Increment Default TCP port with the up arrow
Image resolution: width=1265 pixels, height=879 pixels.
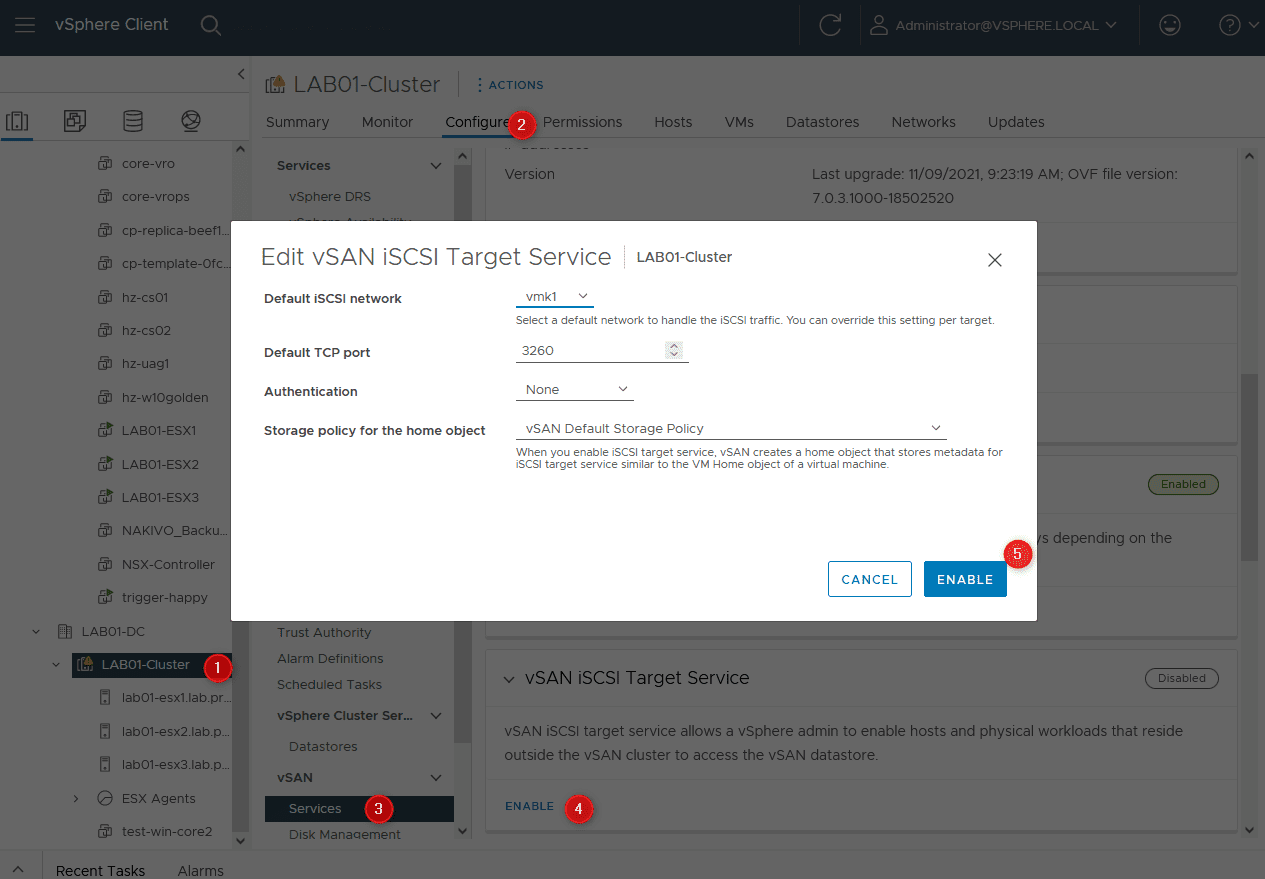click(x=675, y=346)
